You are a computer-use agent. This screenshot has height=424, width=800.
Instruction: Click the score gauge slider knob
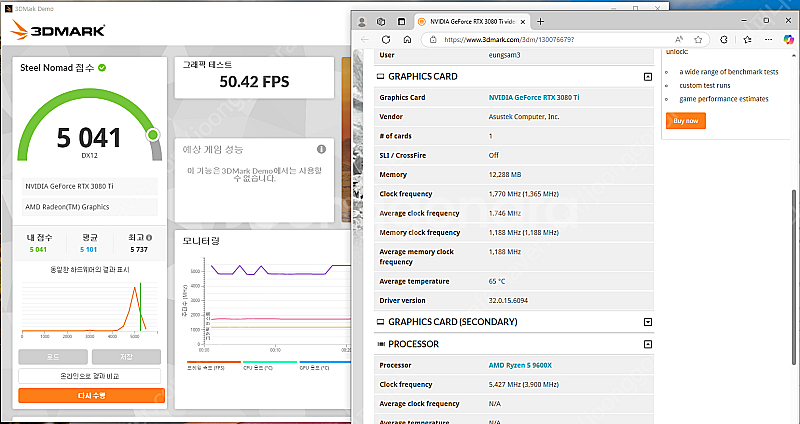(x=153, y=135)
